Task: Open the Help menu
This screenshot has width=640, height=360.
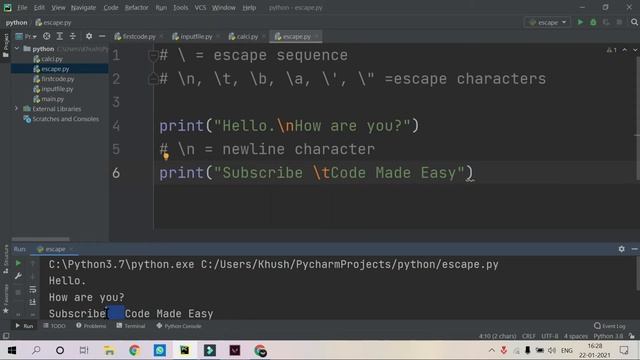Action: tap(249, 7)
